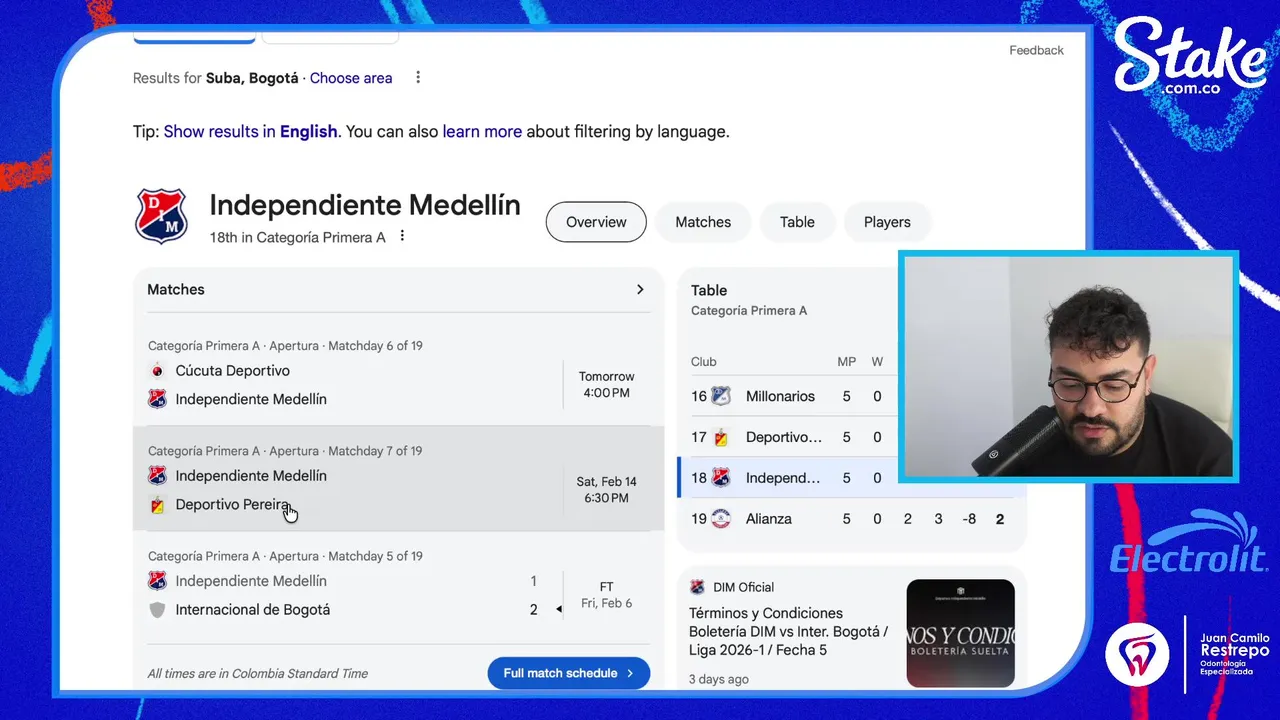The height and width of the screenshot is (720, 1280).
Task: Click the Alianza crest in table row 19
Action: click(x=721, y=519)
